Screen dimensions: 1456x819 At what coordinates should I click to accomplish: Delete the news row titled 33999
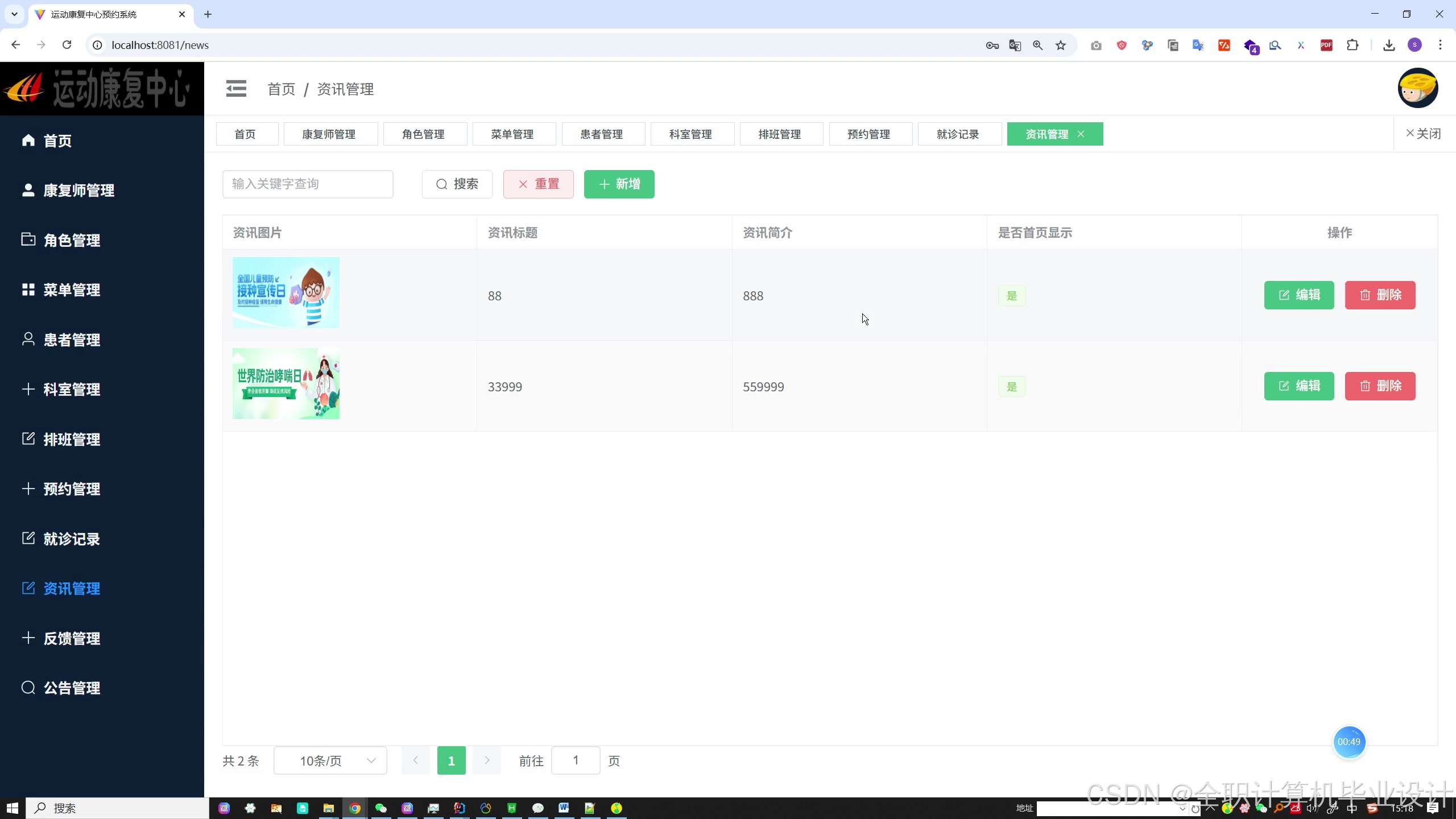point(1380,386)
